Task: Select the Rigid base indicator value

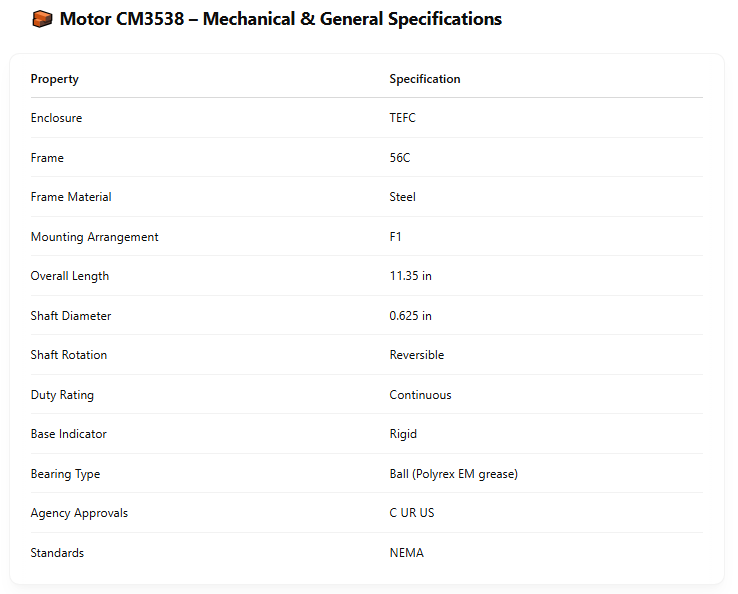Action: pyautogui.click(x=403, y=434)
